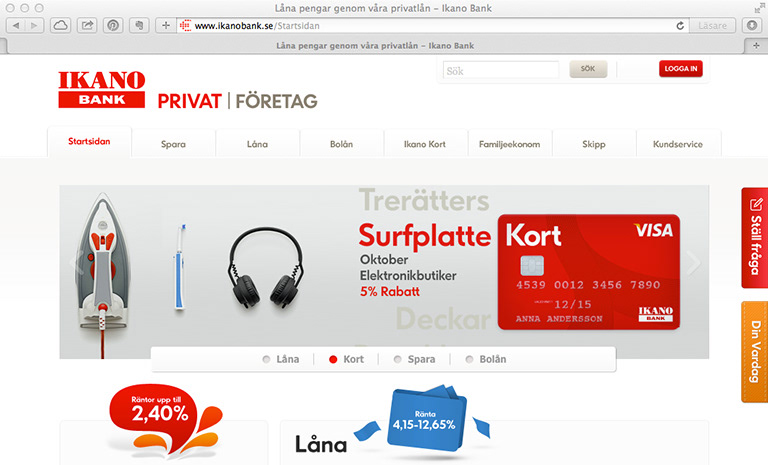Click the Ikano Bank logo
This screenshot has width=768, height=465.
pyautogui.click(x=101, y=89)
